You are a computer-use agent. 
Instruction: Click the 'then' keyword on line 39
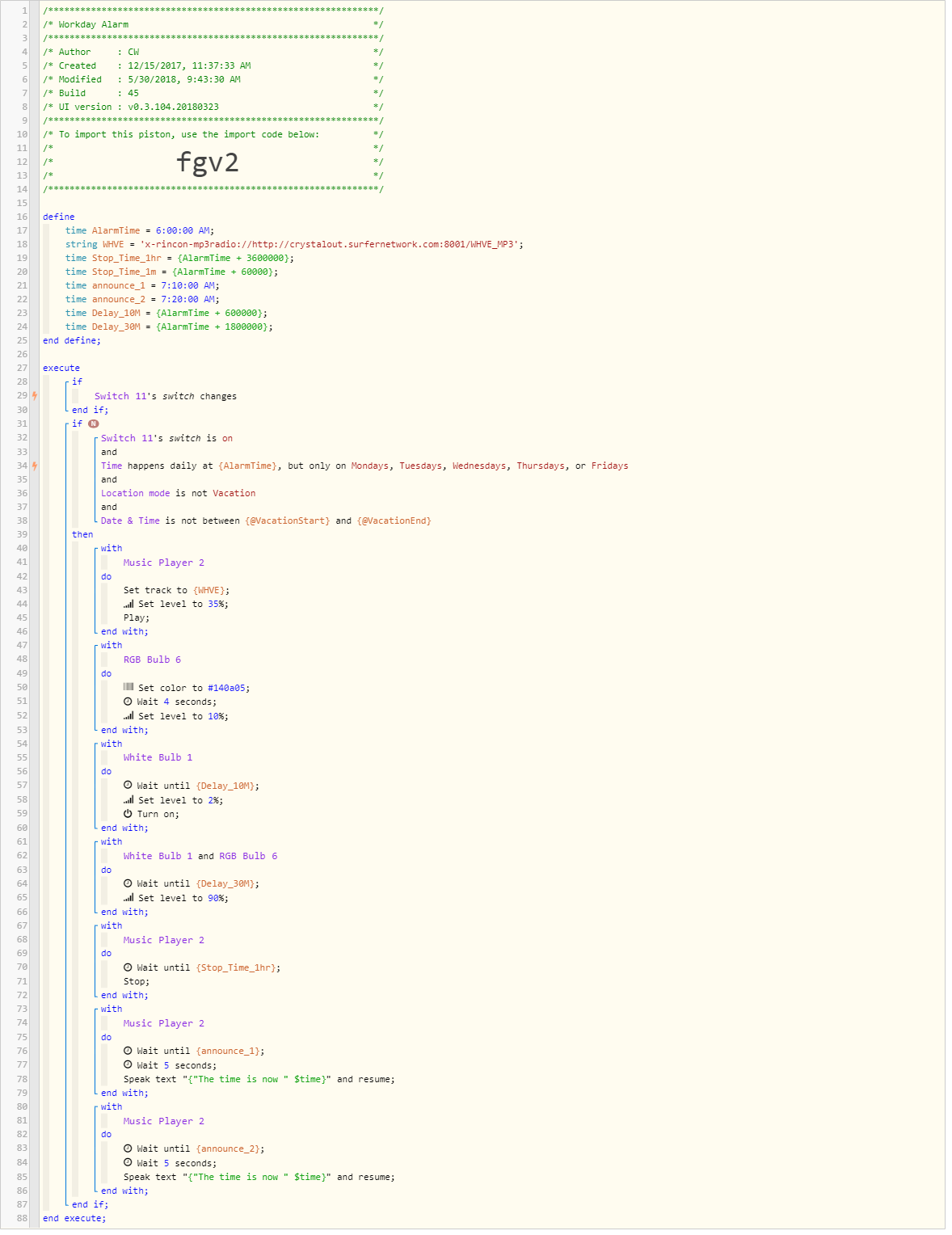pyautogui.click(x=82, y=534)
